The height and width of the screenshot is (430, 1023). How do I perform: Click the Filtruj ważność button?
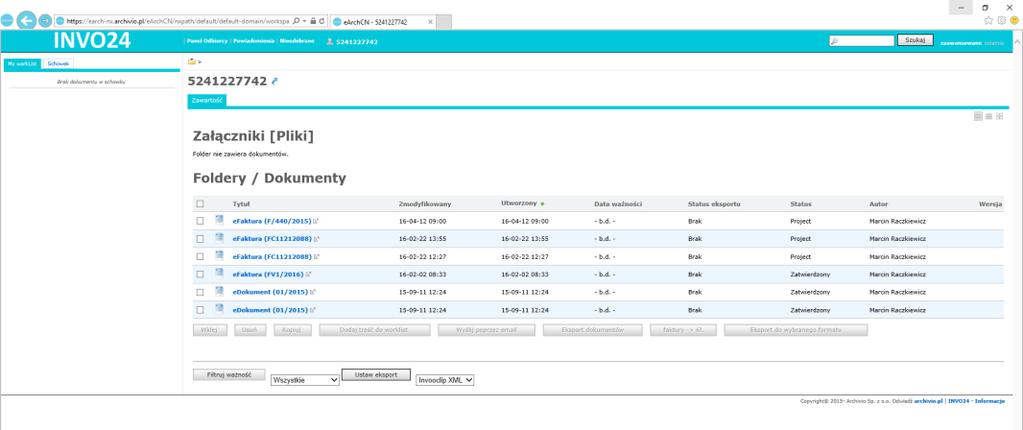(x=229, y=375)
